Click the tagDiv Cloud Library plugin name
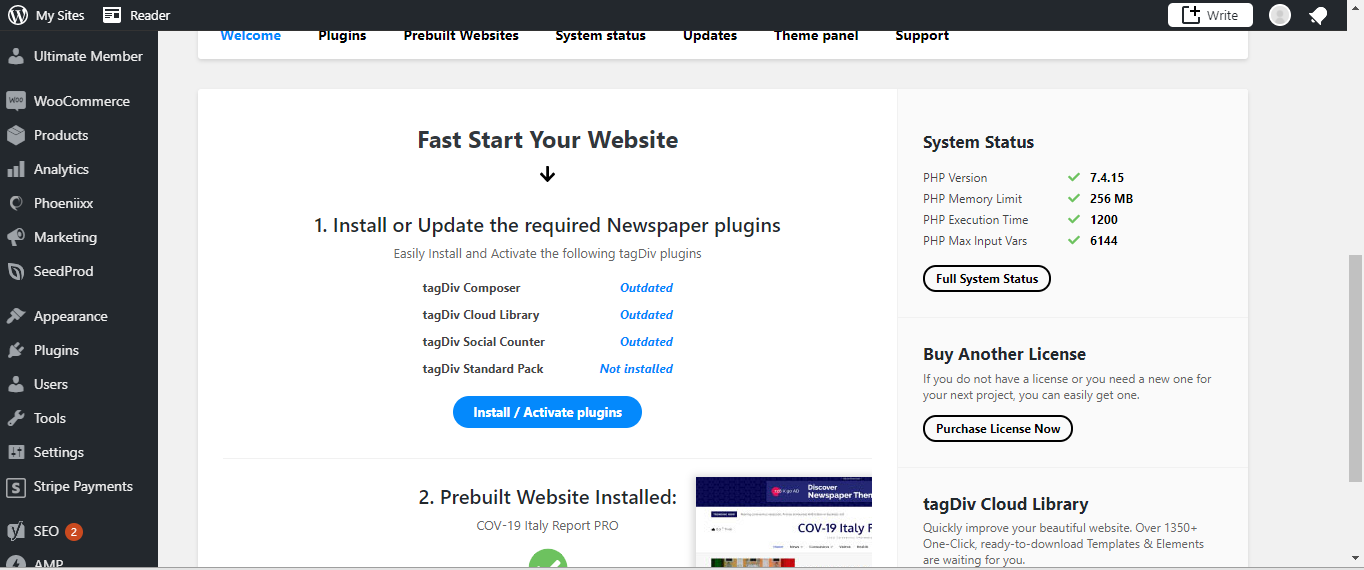Image resolution: width=1364 pixels, height=570 pixels. (481, 315)
